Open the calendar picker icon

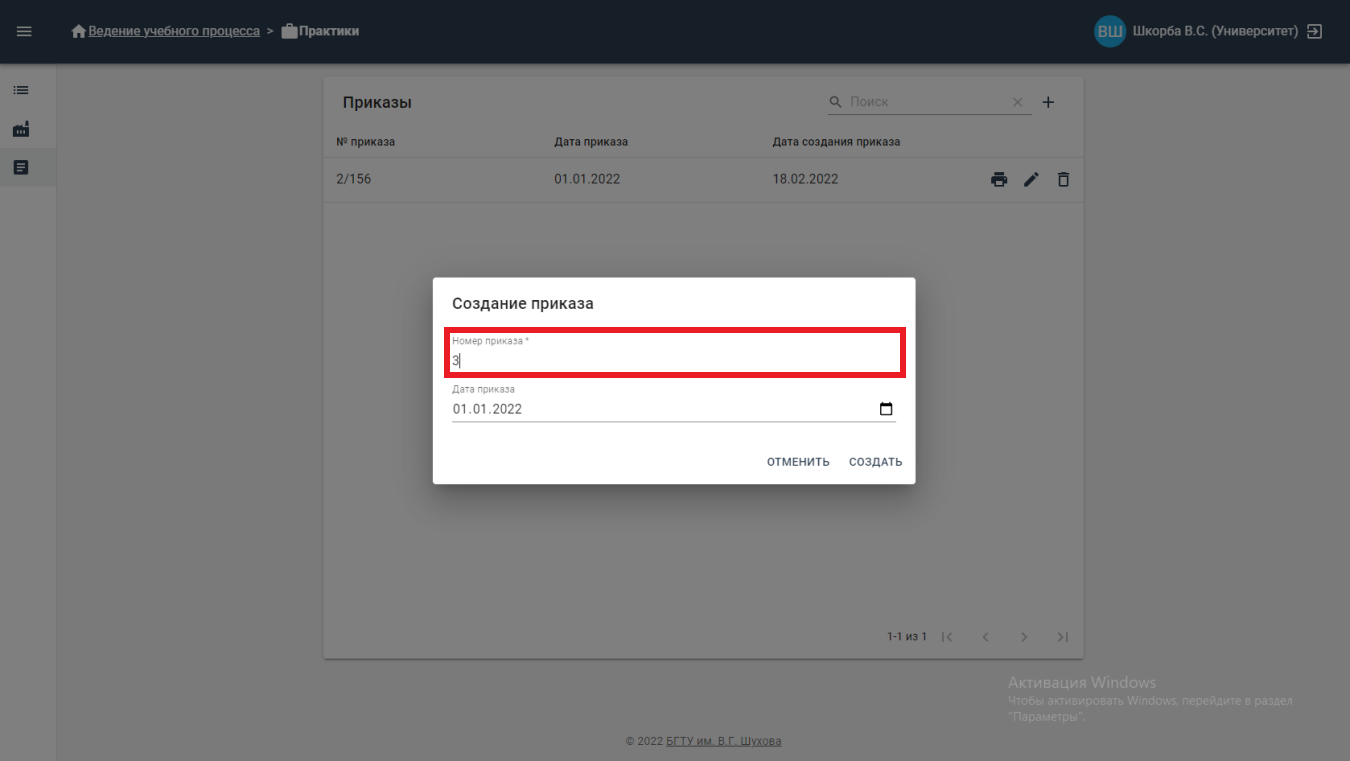coord(886,409)
